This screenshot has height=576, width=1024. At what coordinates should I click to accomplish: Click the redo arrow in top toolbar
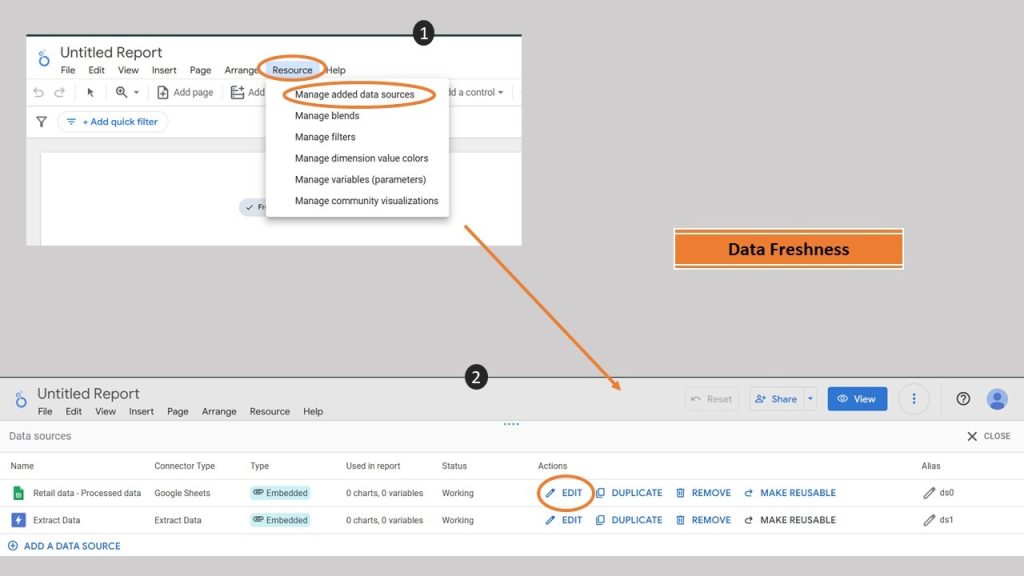point(59,92)
